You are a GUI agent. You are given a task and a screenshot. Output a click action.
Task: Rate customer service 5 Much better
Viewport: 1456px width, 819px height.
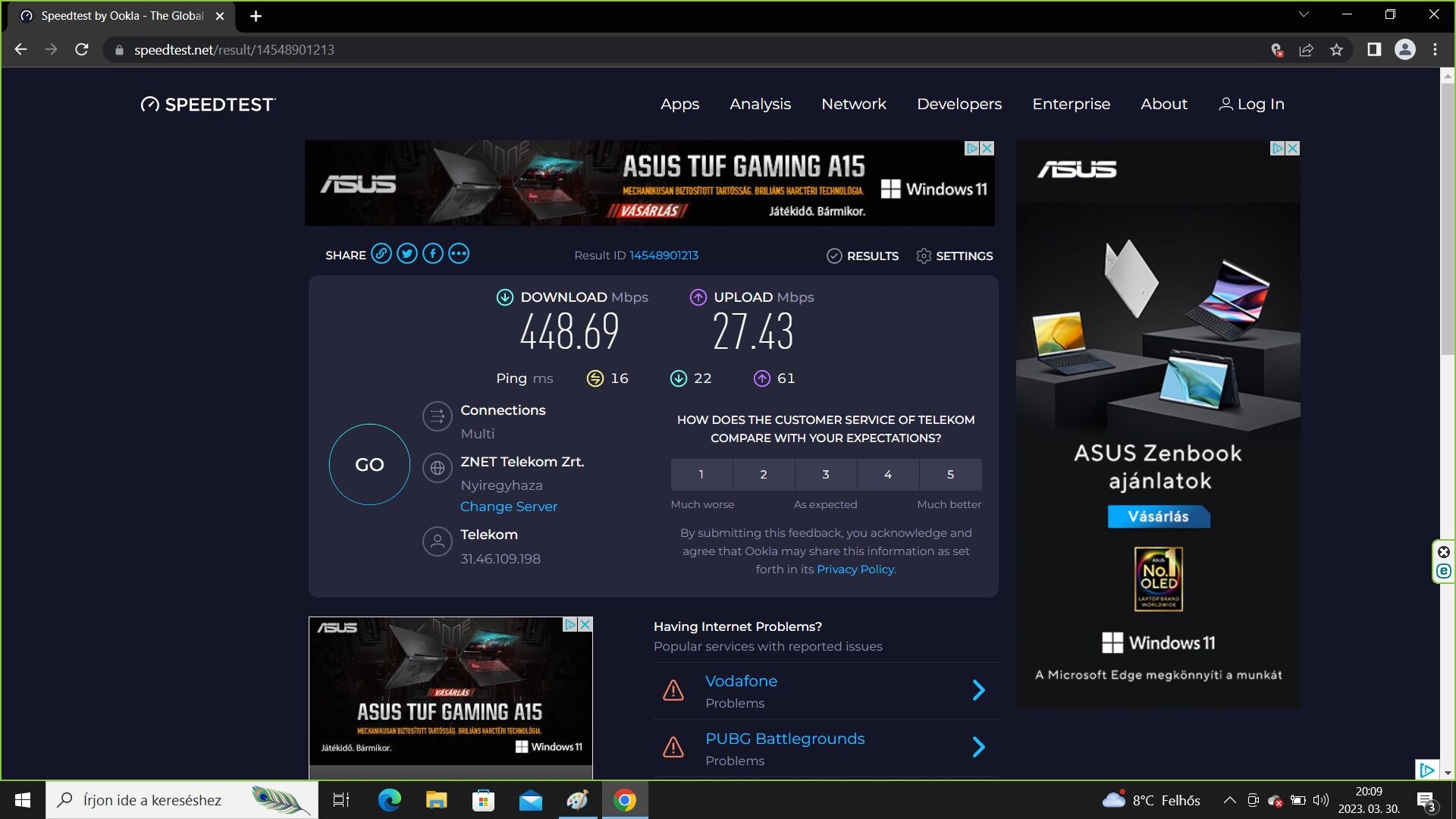click(x=950, y=475)
